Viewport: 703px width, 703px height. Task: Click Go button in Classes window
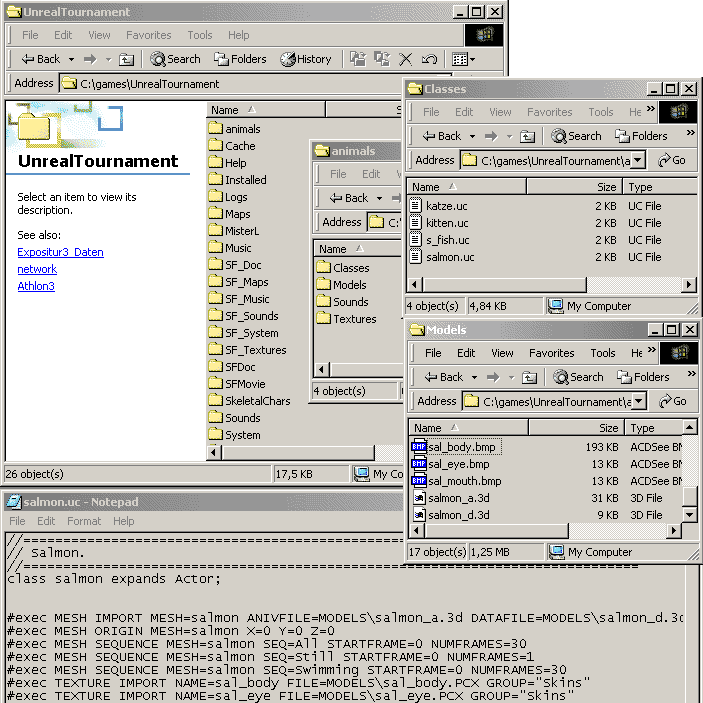672,160
